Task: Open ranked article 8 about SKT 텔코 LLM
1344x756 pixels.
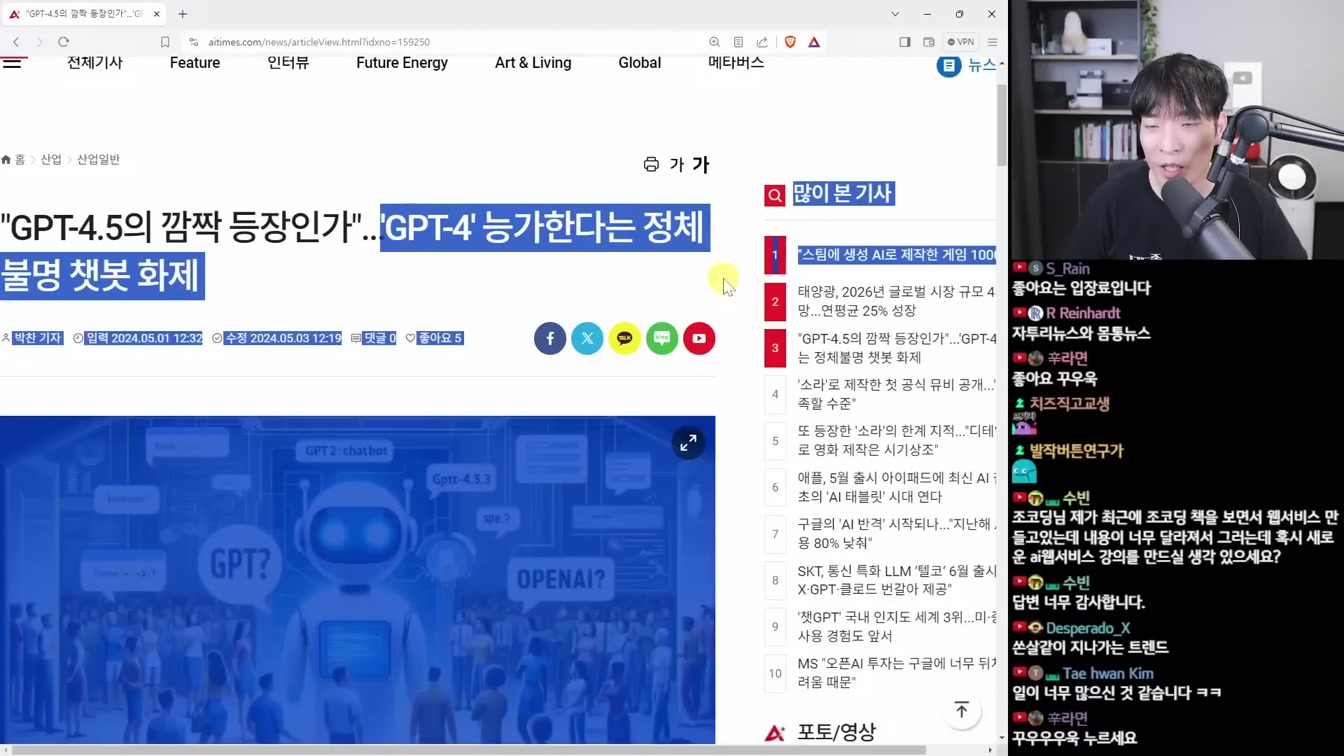Action: (x=896, y=580)
